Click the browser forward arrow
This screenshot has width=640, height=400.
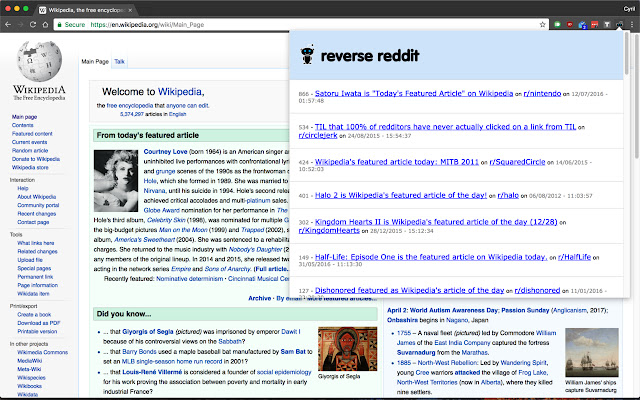[20, 24]
